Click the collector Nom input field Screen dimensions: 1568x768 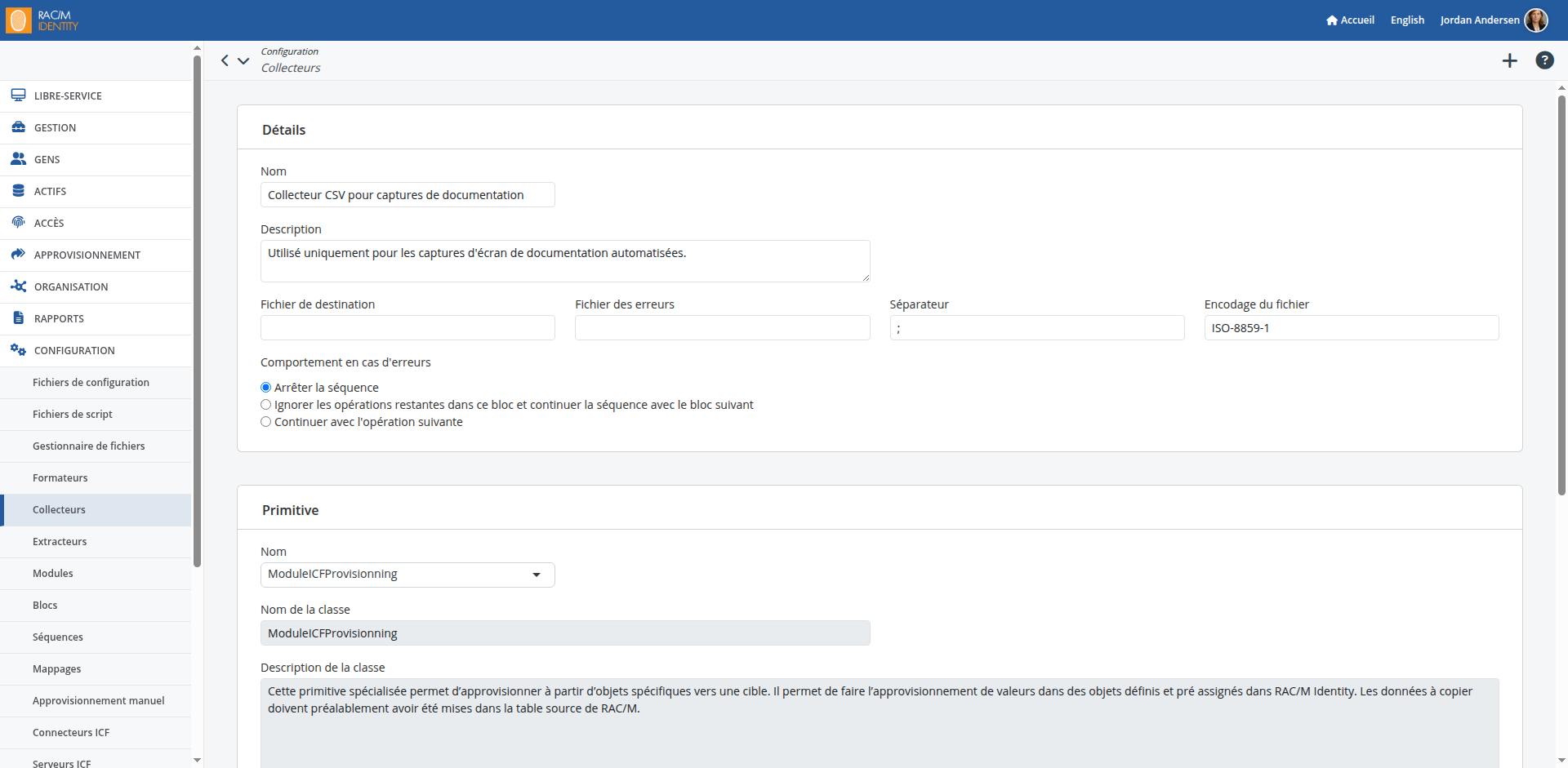408,195
